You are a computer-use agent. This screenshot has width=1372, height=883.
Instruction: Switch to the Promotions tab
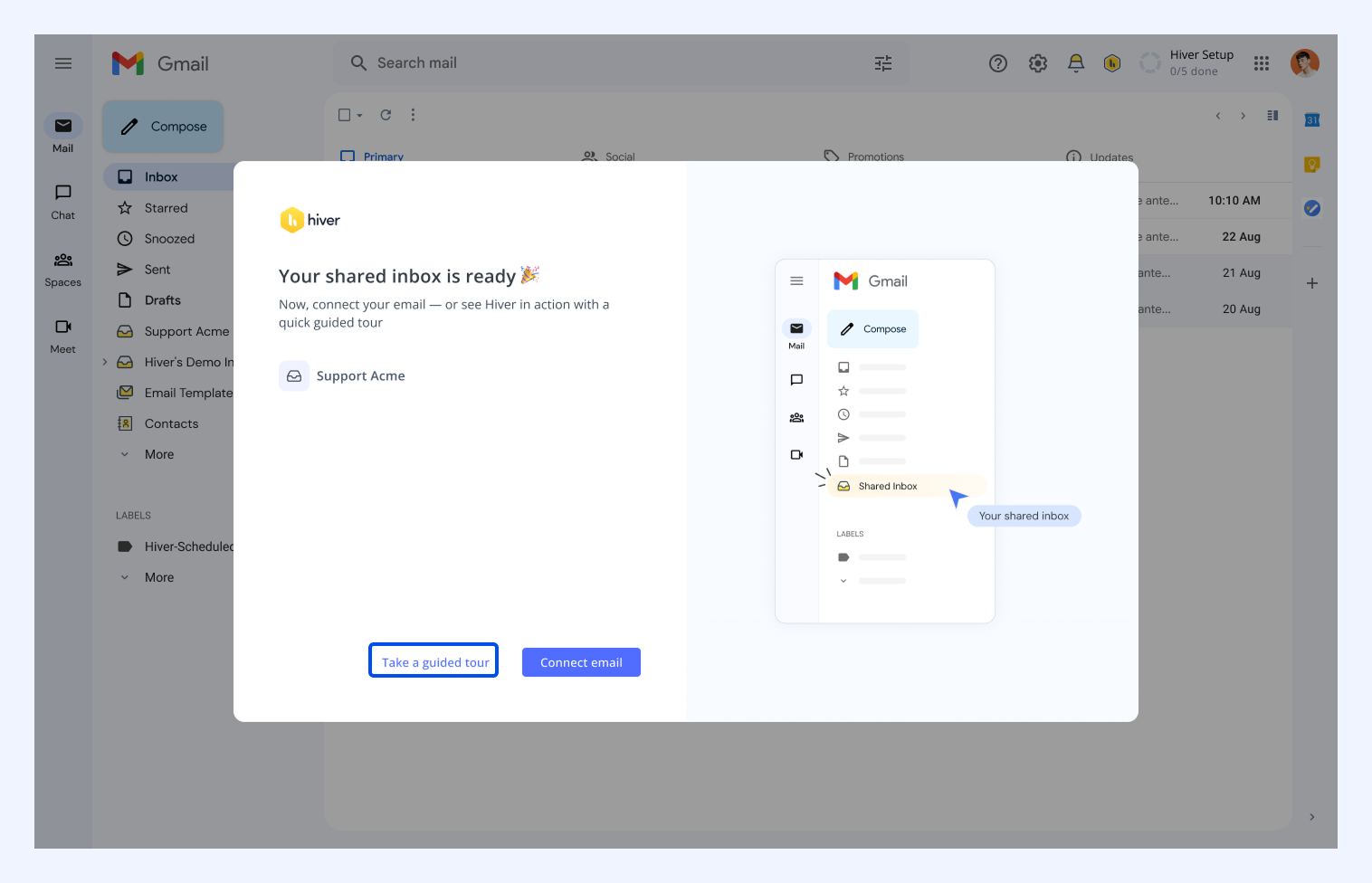pyautogui.click(x=863, y=156)
